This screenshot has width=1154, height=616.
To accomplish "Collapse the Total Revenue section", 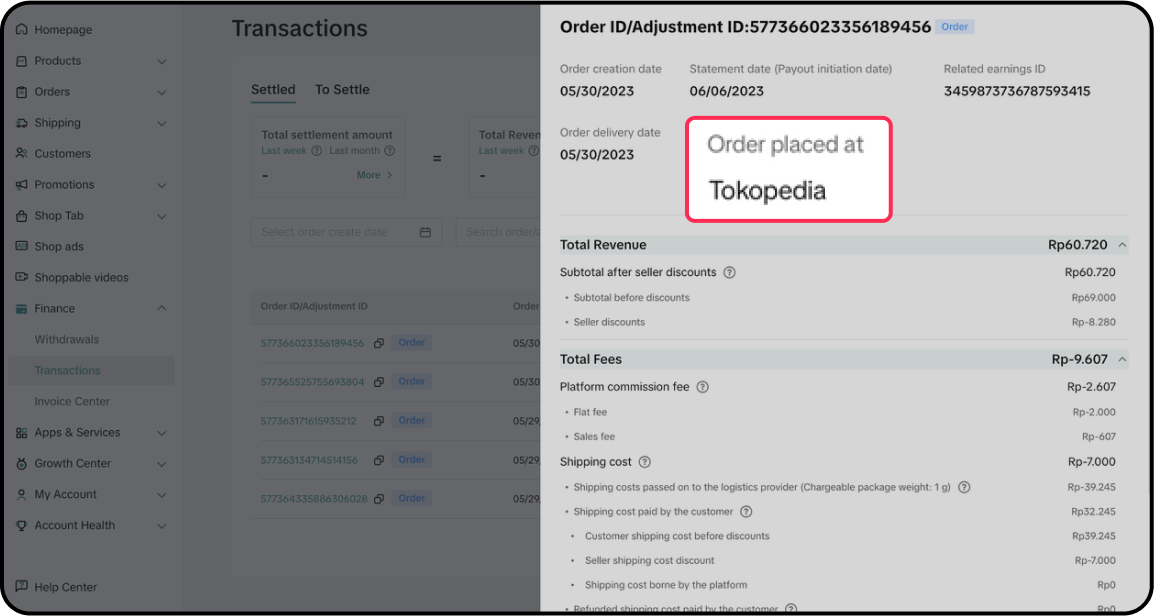I will [1122, 245].
